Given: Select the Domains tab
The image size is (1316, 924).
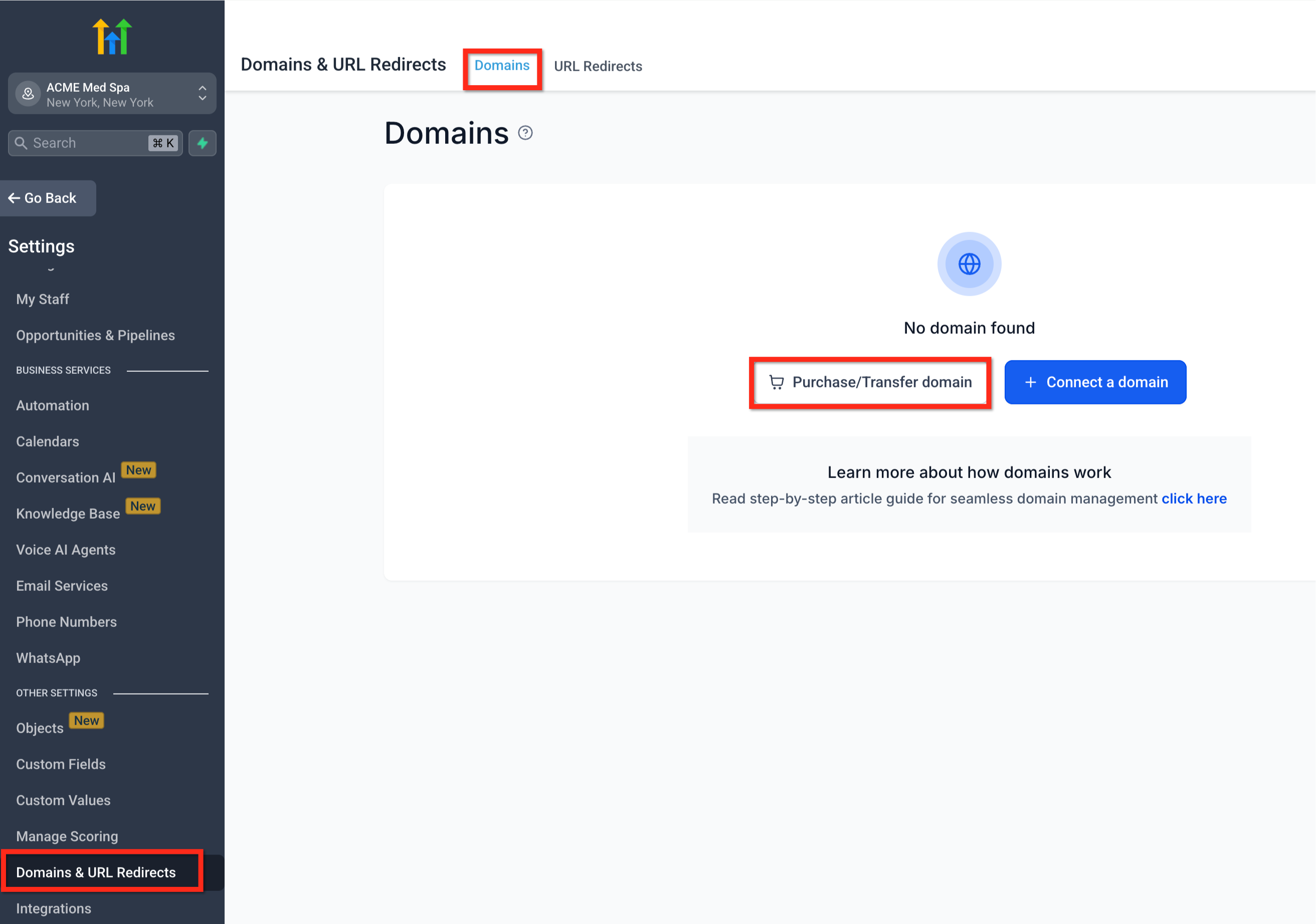Looking at the screenshot, I should point(501,66).
